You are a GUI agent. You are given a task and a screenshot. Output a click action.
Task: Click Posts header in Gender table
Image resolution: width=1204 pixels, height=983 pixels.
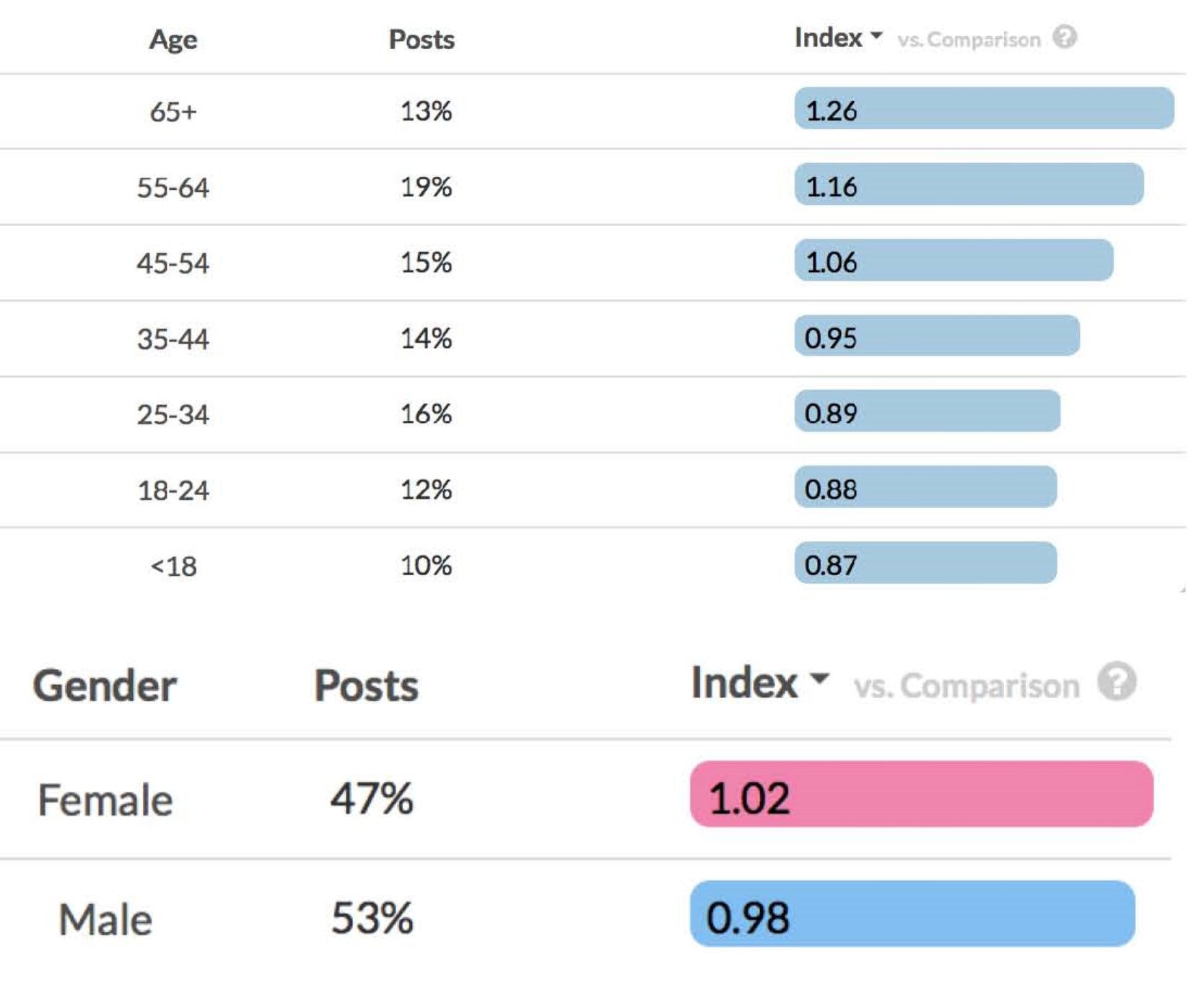pyautogui.click(x=366, y=685)
